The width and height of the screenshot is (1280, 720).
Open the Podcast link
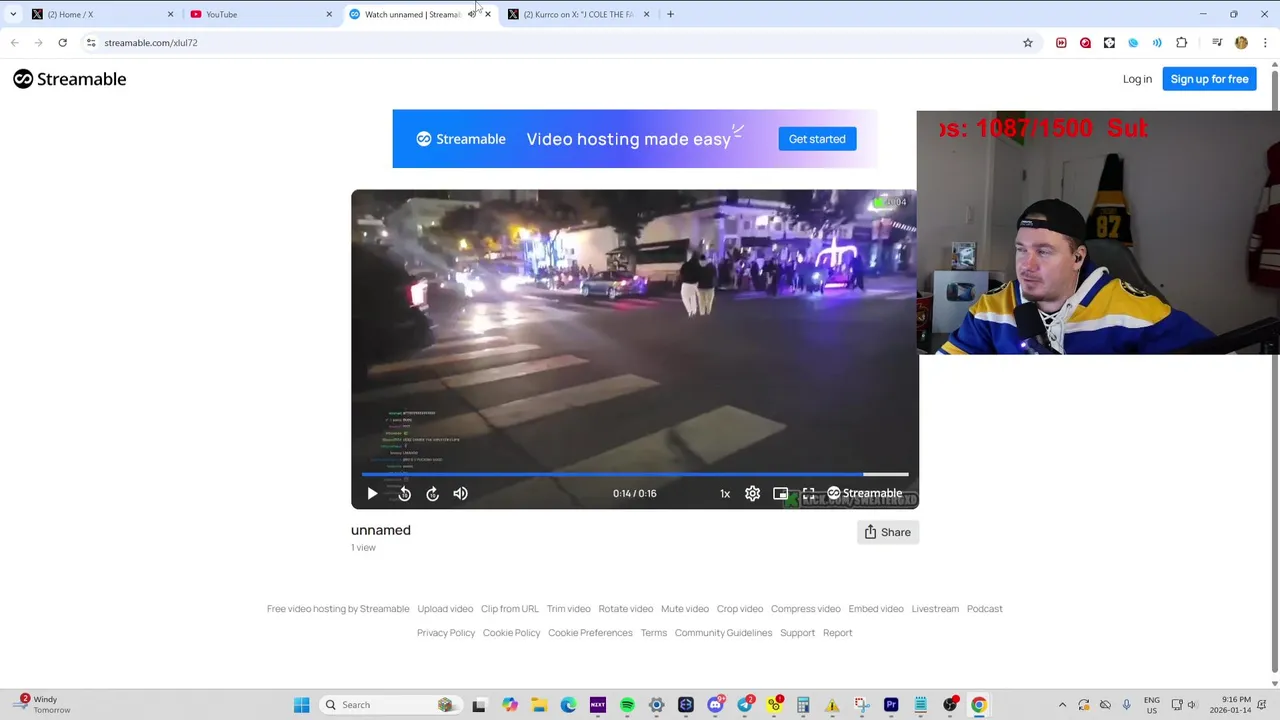(985, 609)
